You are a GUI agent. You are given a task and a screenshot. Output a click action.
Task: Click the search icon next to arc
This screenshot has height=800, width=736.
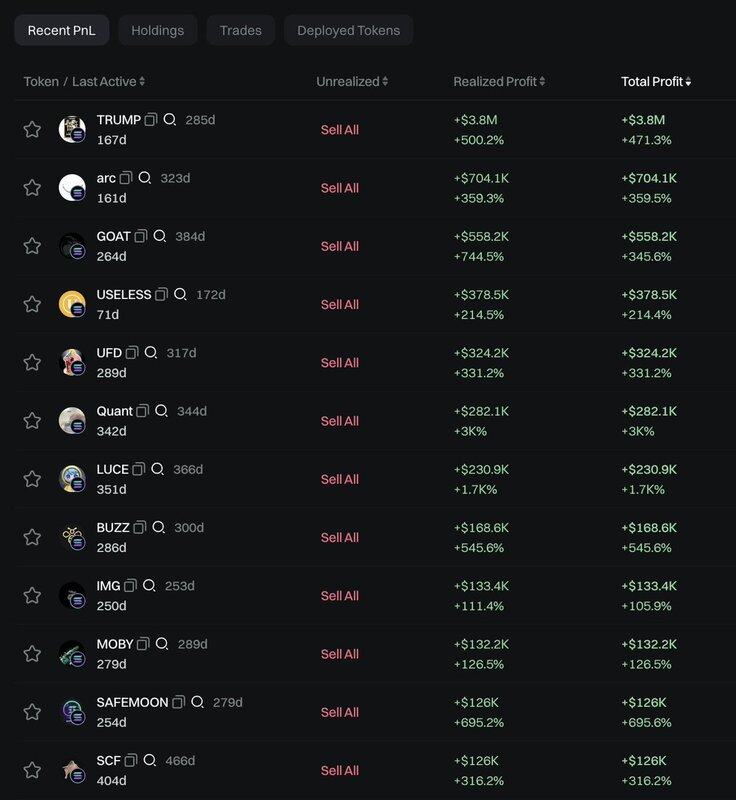pyautogui.click(x=145, y=178)
